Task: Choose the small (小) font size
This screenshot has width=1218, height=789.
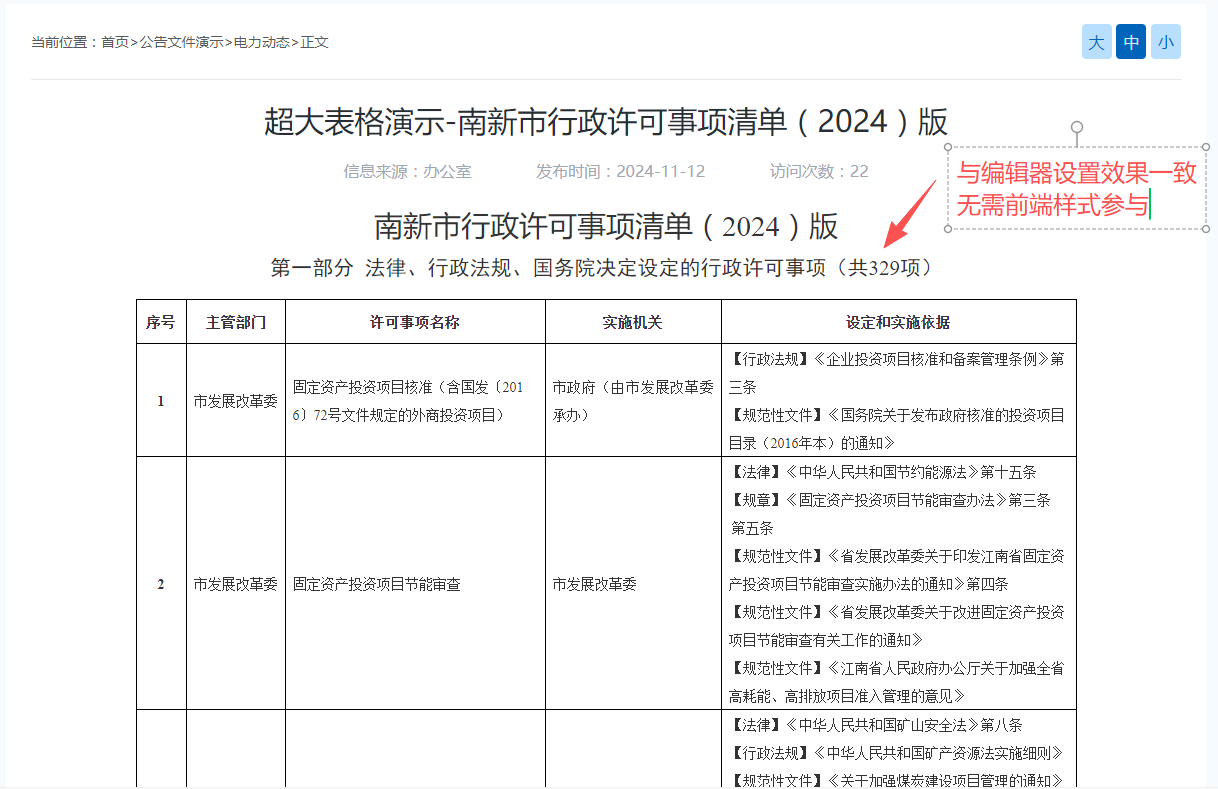Action: (1165, 42)
